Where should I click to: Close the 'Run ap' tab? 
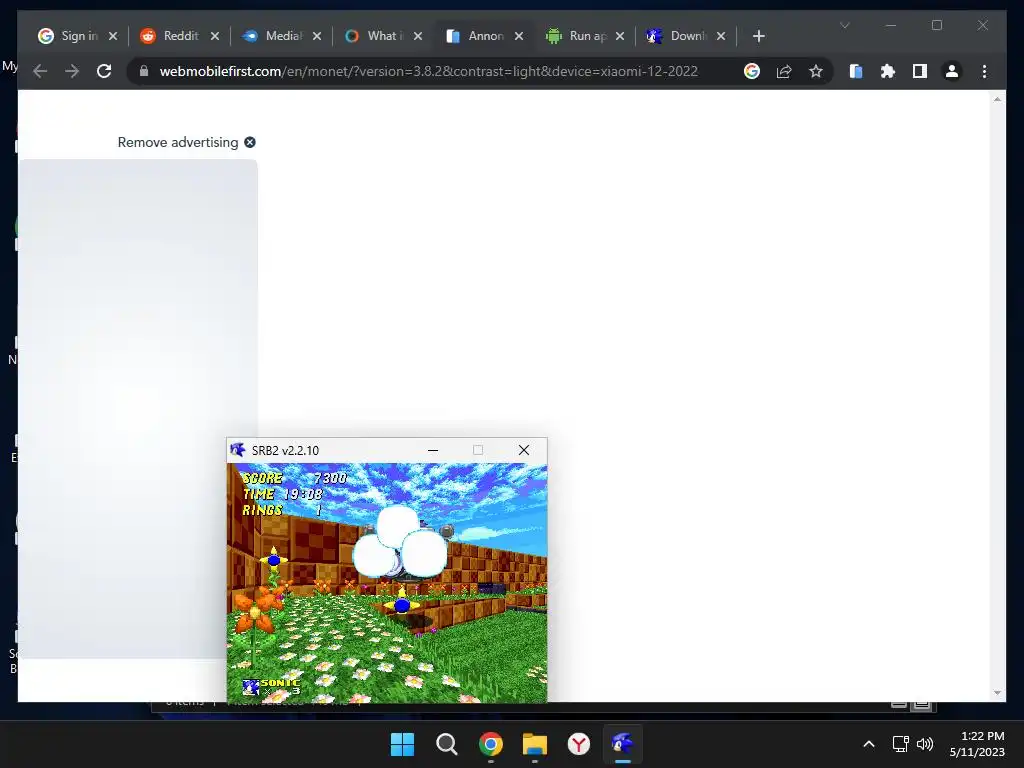pos(620,36)
